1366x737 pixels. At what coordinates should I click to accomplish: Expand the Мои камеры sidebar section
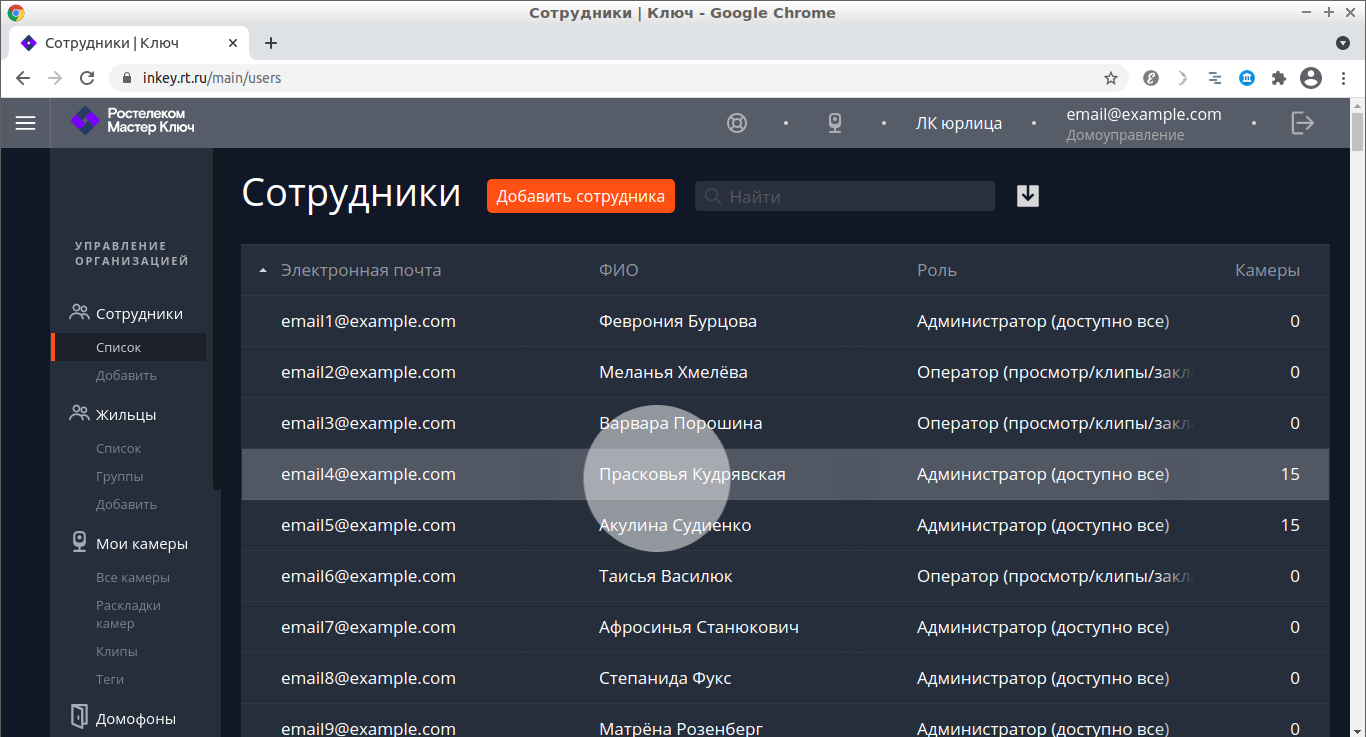tap(141, 544)
